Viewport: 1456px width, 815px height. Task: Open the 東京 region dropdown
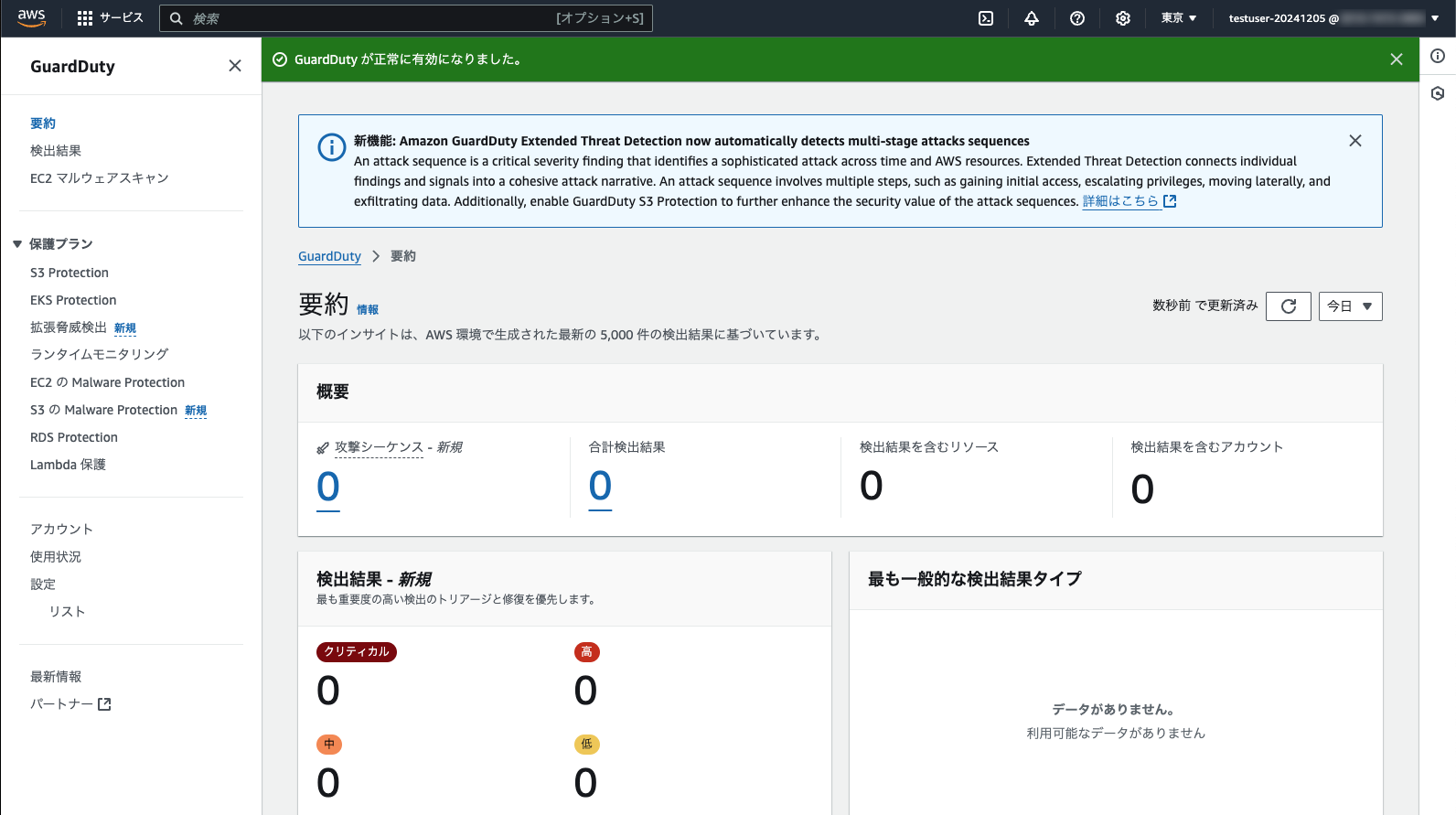coord(1179,18)
